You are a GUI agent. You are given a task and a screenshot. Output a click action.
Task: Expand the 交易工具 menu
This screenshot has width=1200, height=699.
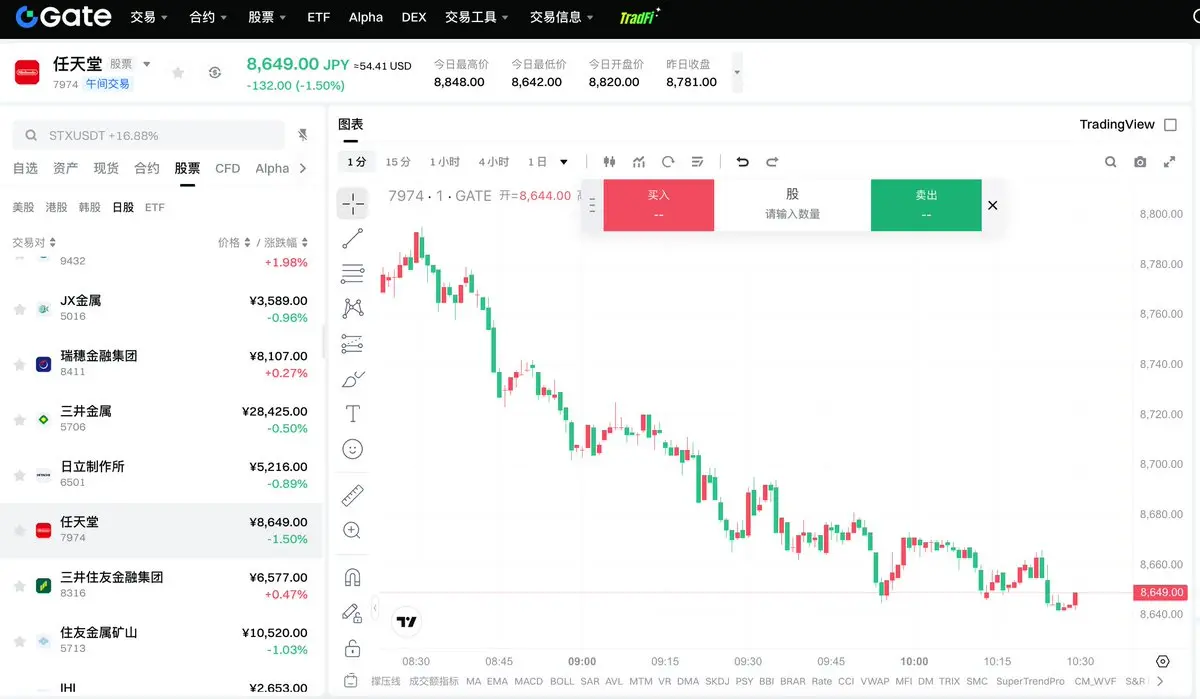[x=477, y=17]
